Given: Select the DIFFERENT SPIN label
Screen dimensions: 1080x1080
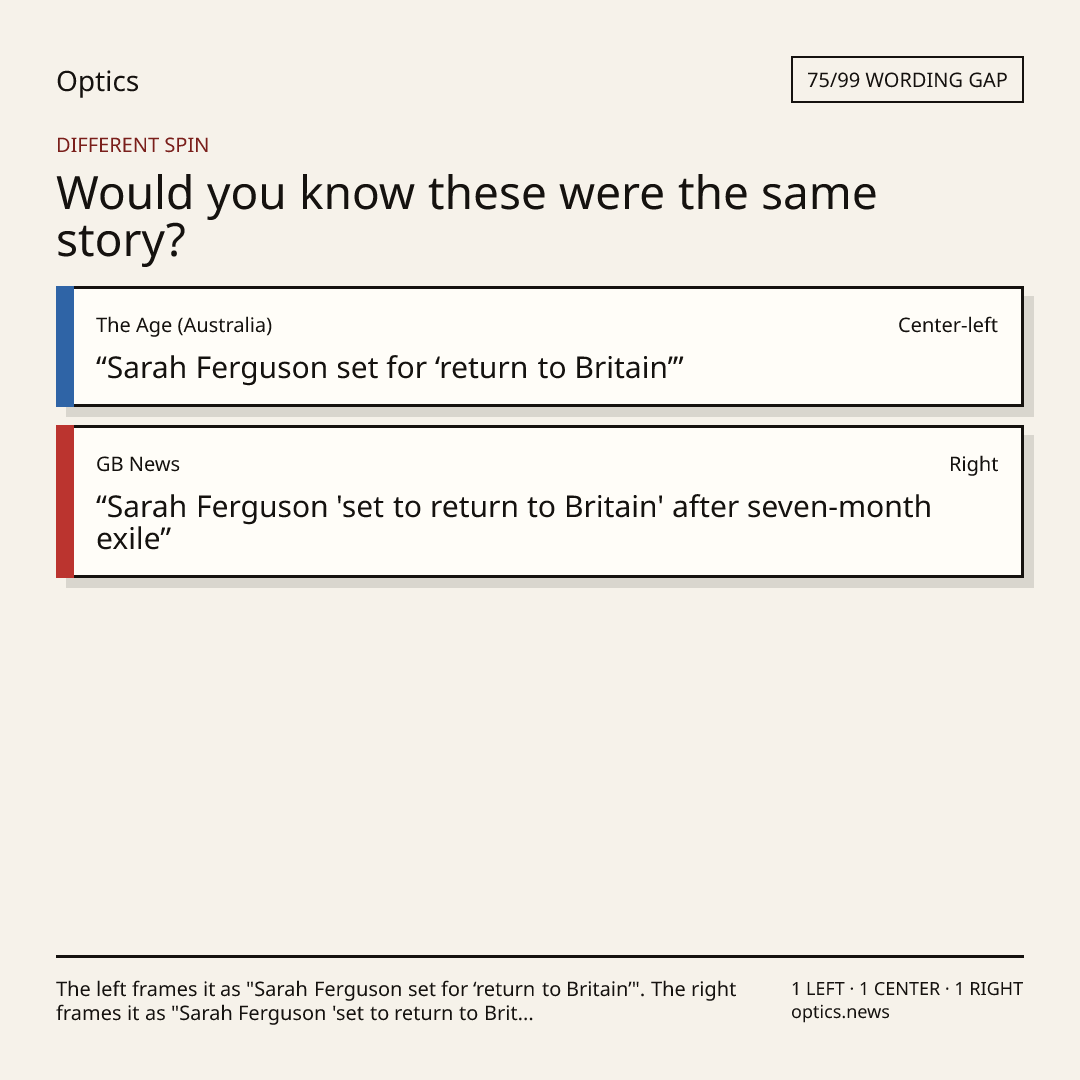Looking at the screenshot, I should click(x=132, y=145).
